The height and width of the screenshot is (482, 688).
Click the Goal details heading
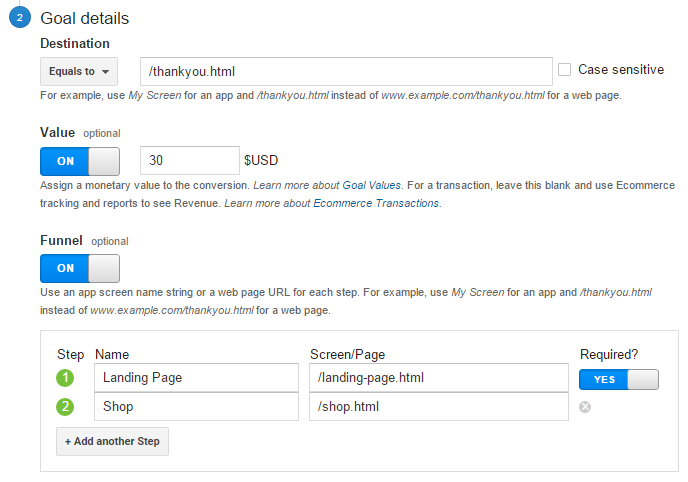84,18
